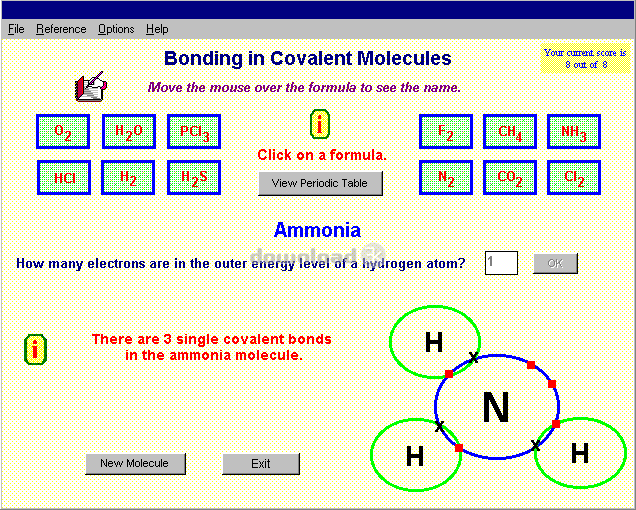The image size is (636, 510).
Task: Click the electron count answer field
Action: pyautogui.click(x=501, y=263)
